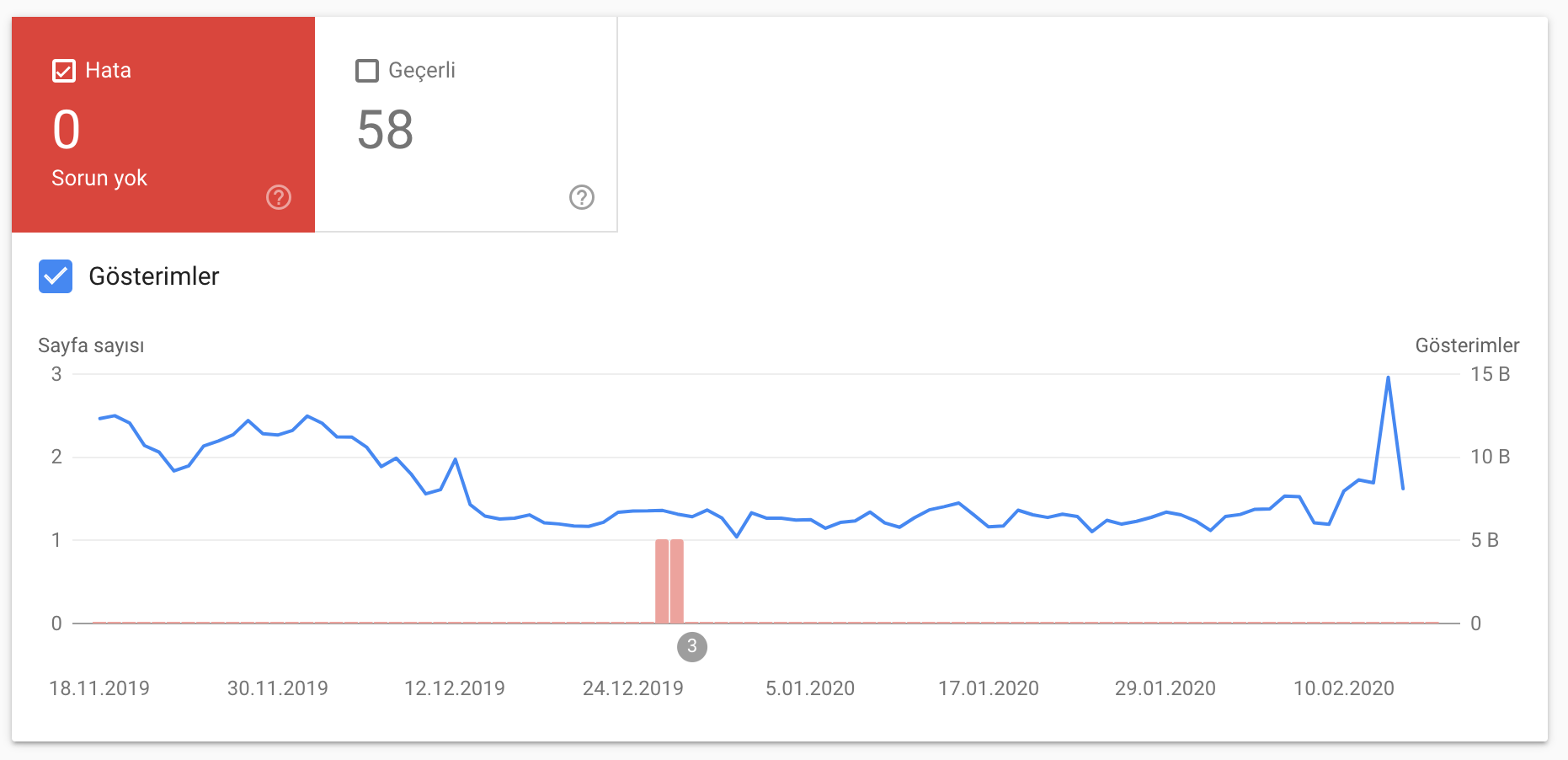The height and width of the screenshot is (760, 1568).
Task: Click the second pink error bar
Action: tap(677, 581)
